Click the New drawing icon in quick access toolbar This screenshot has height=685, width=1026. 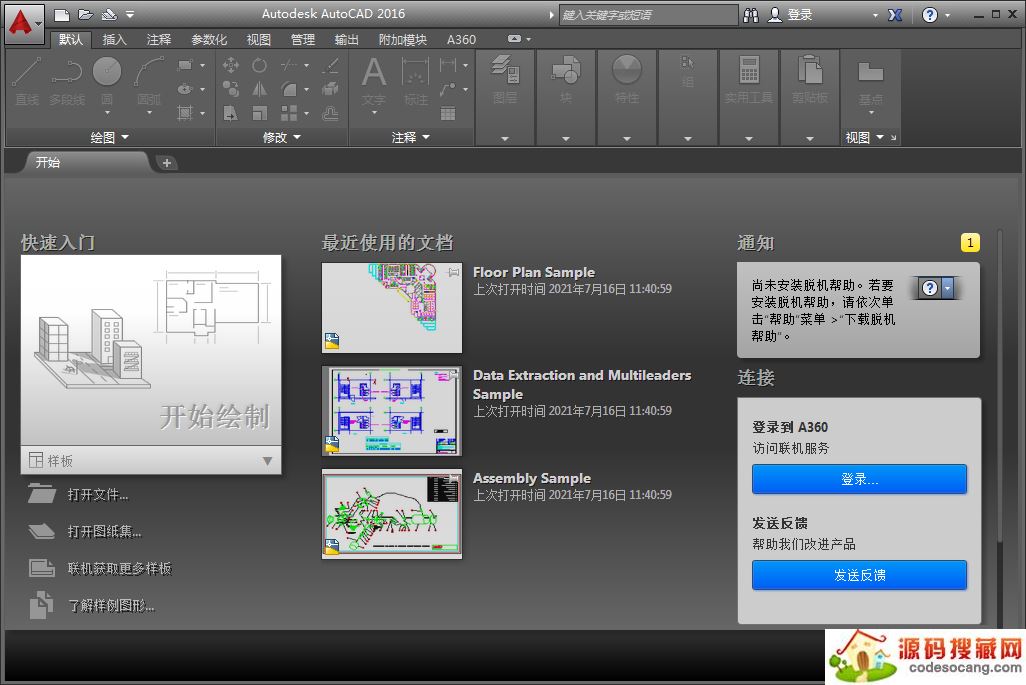point(62,15)
